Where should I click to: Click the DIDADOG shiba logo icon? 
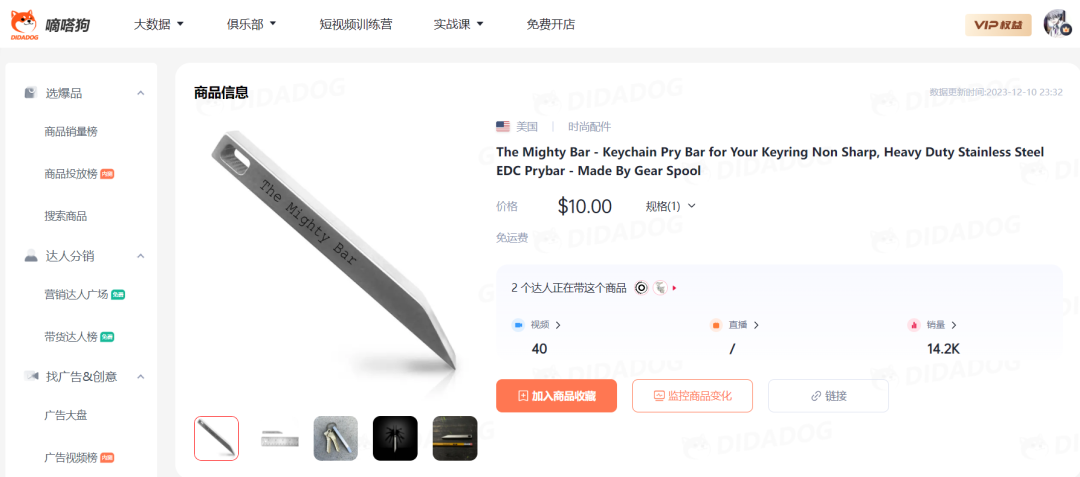point(24,25)
